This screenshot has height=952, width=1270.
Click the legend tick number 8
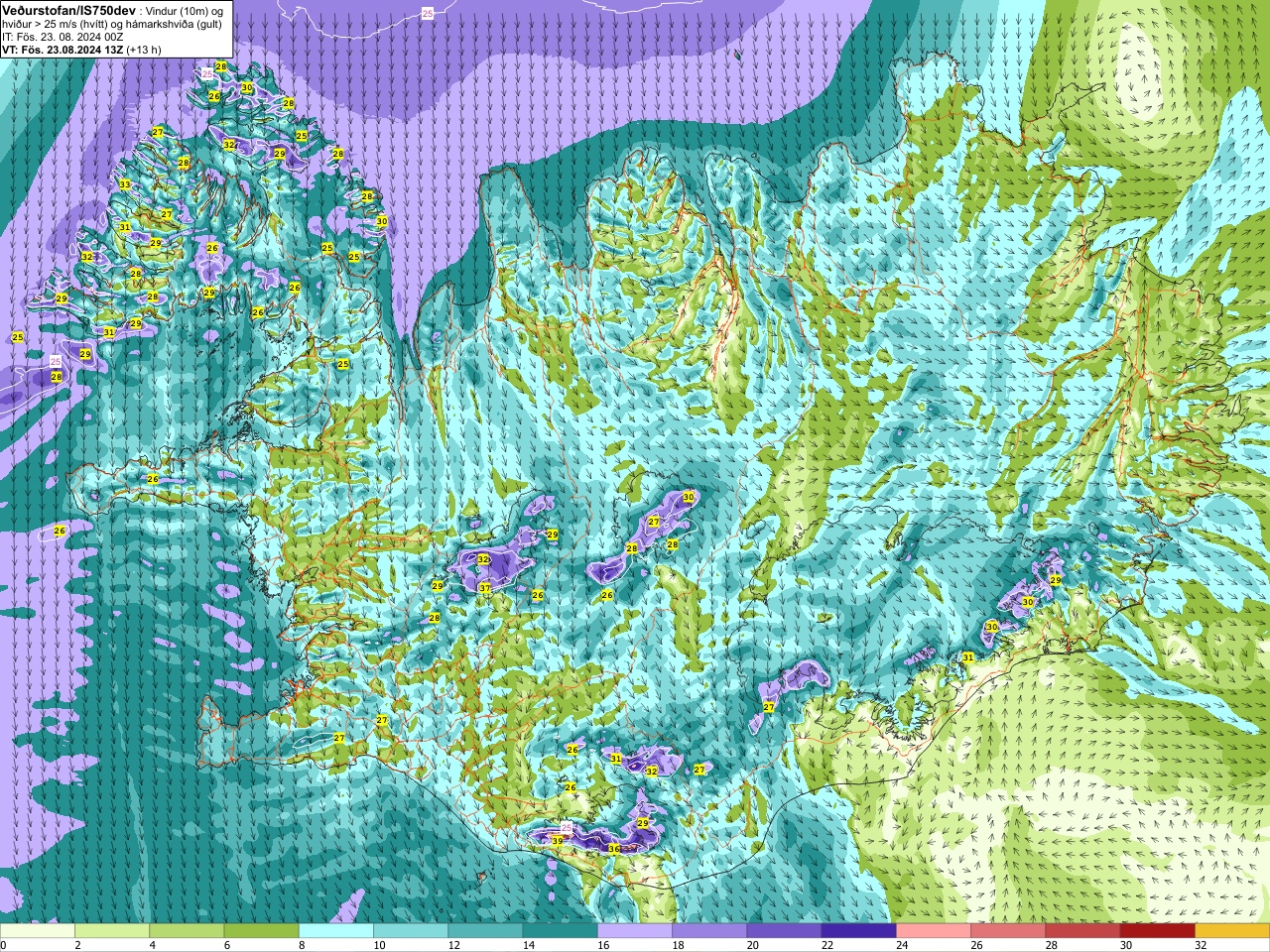coord(300,945)
